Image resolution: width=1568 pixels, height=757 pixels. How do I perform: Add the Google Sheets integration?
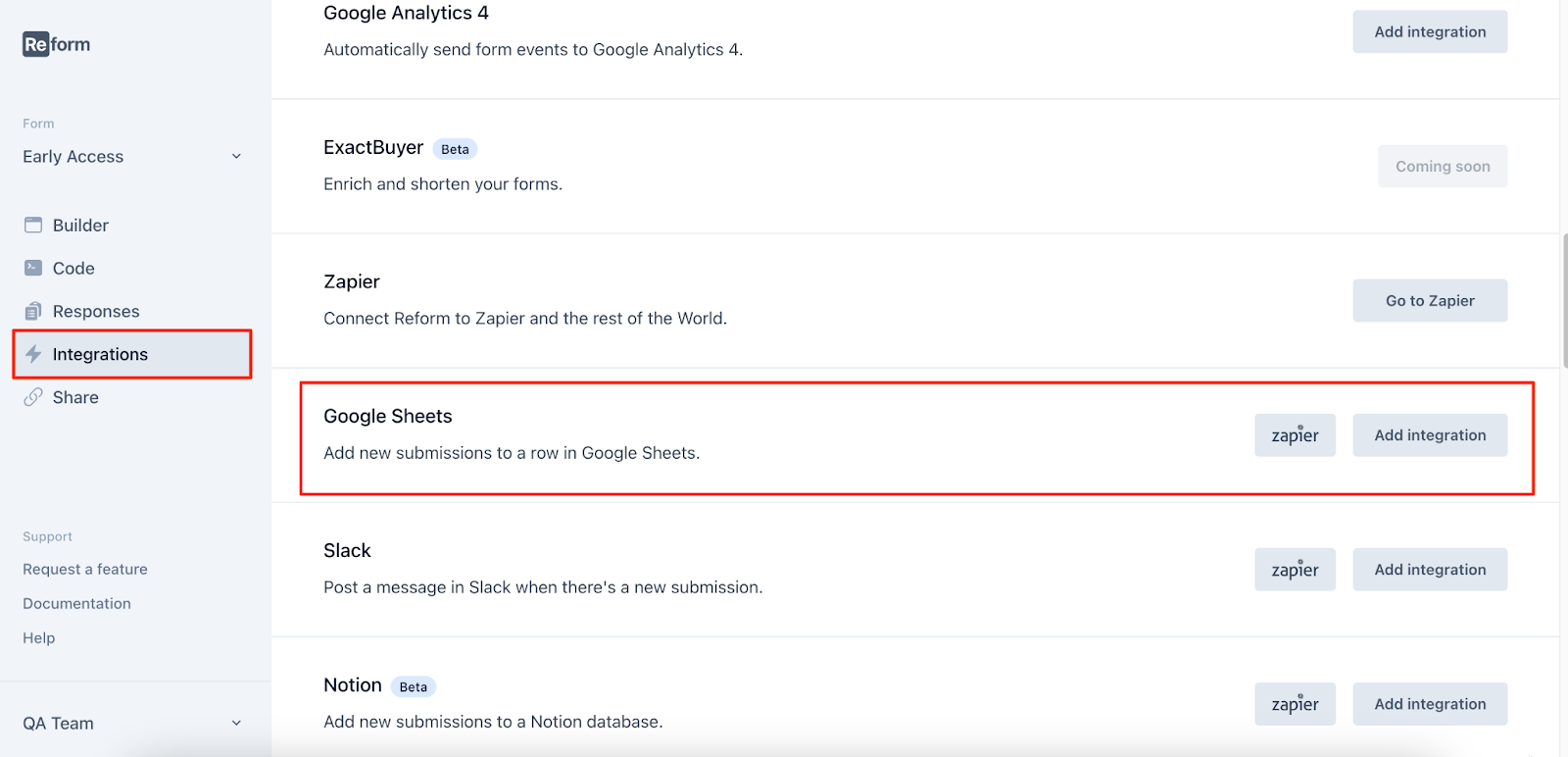(1430, 434)
